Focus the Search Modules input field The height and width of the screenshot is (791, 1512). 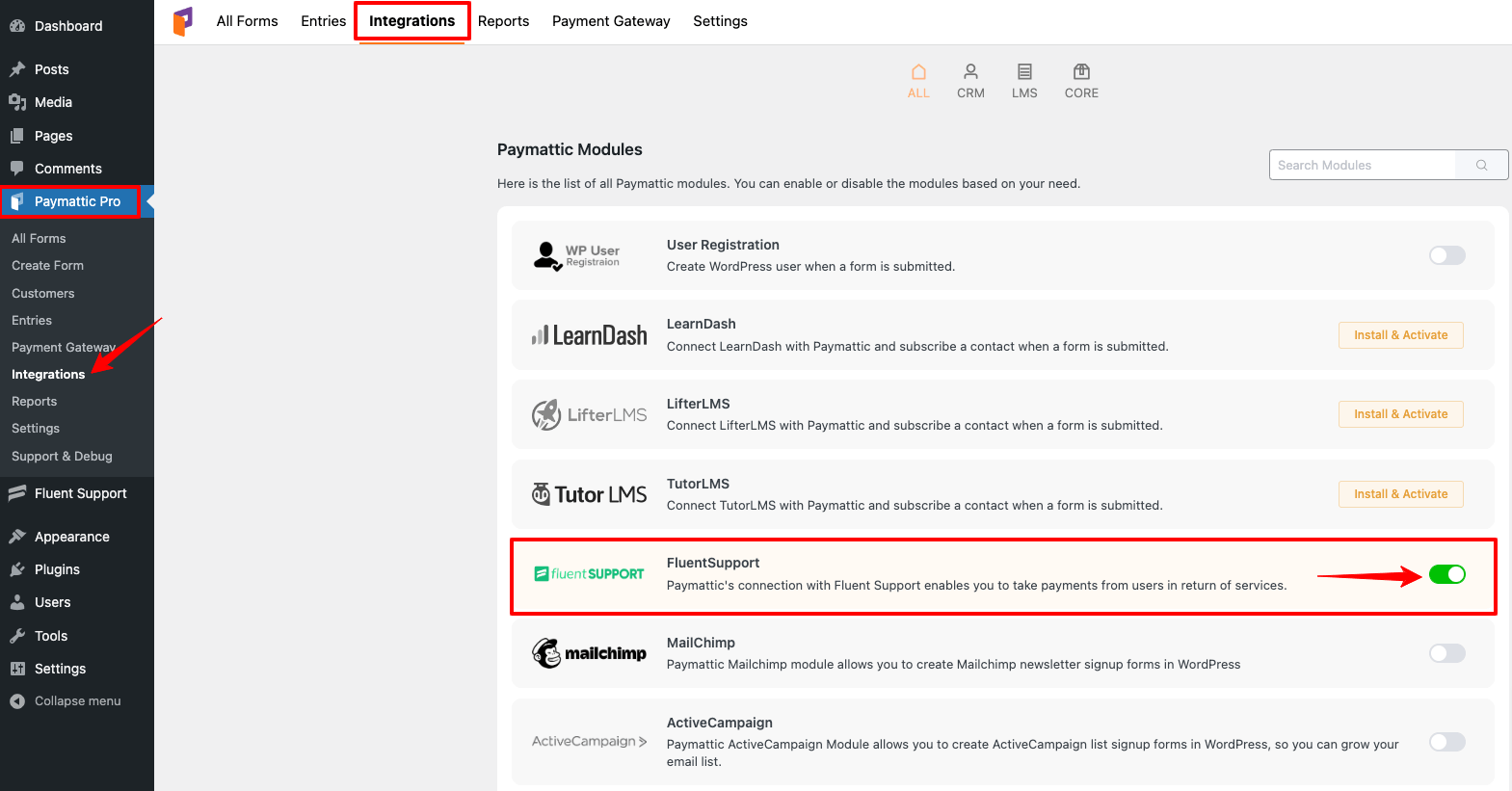tap(1363, 165)
